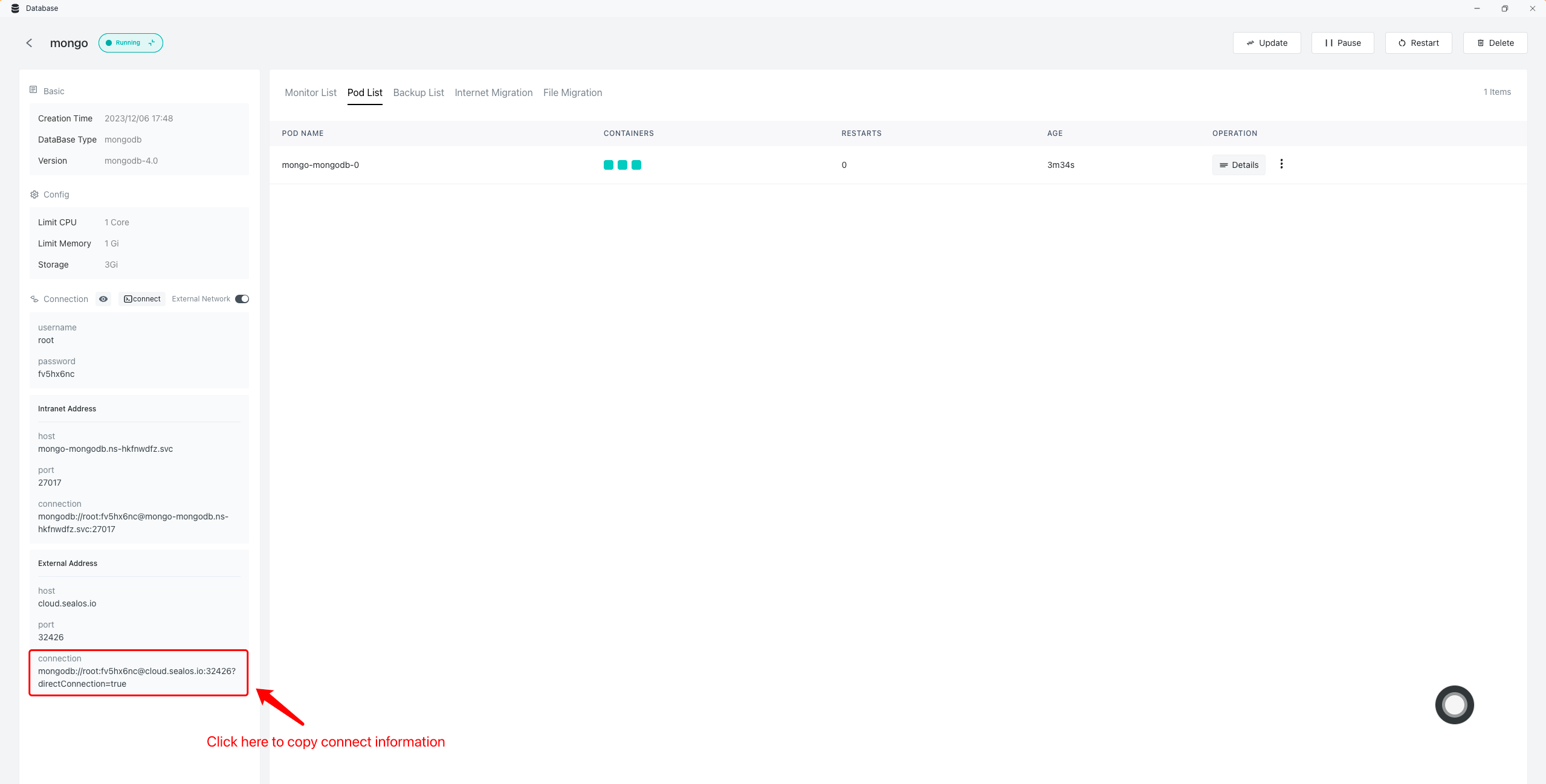Pause the mongo database
The height and width of the screenshot is (784, 1546).
pos(1342,43)
